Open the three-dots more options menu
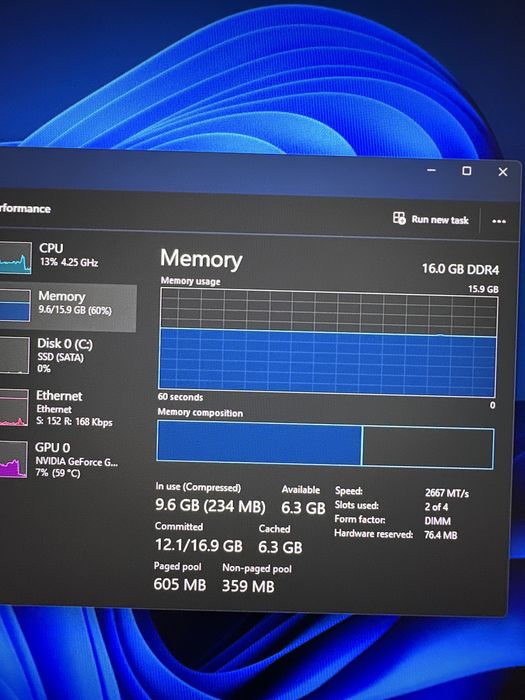 tap(499, 221)
